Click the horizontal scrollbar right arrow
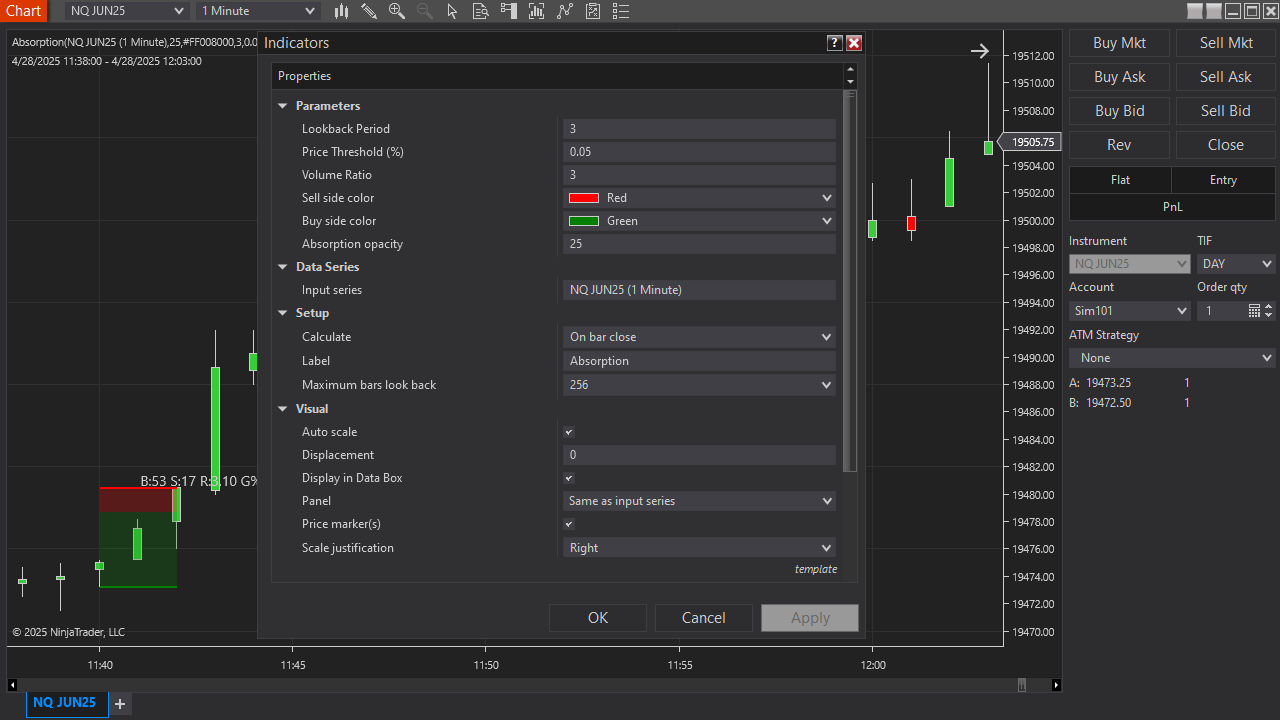The image size is (1280, 720). point(1057,685)
